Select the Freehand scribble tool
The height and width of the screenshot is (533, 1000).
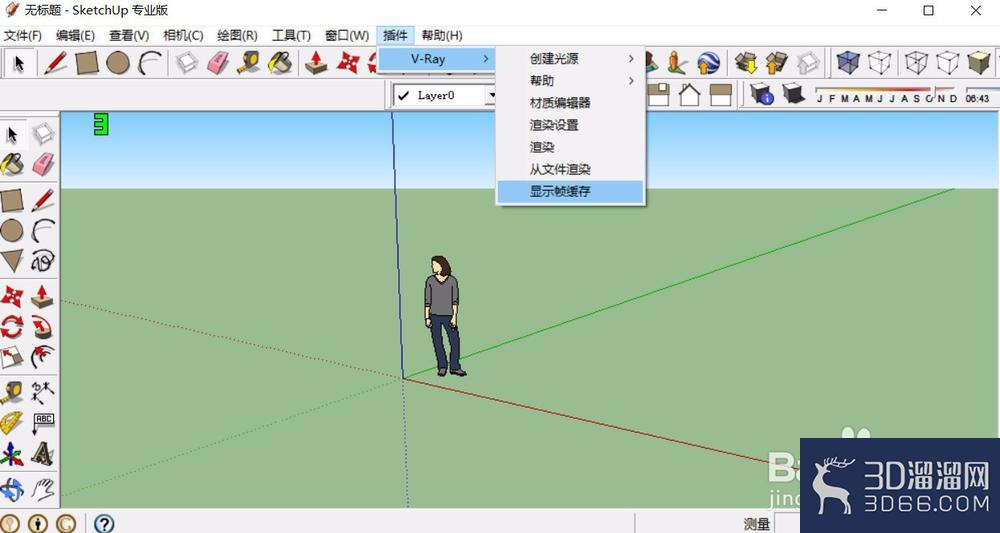click(43, 261)
